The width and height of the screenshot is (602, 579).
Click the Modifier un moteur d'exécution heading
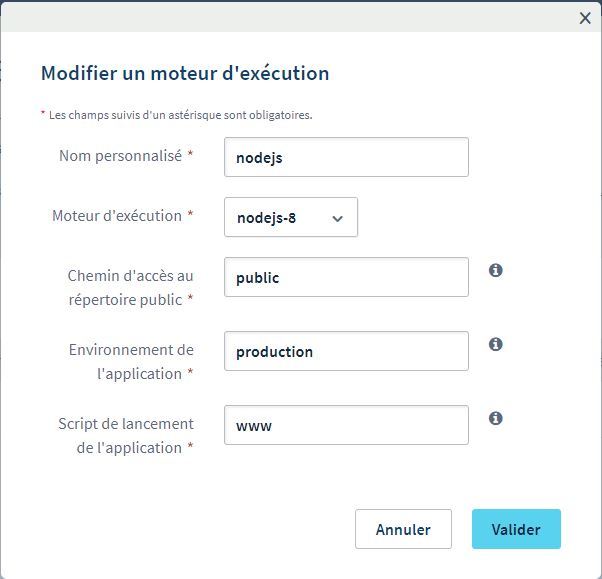point(184,73)
